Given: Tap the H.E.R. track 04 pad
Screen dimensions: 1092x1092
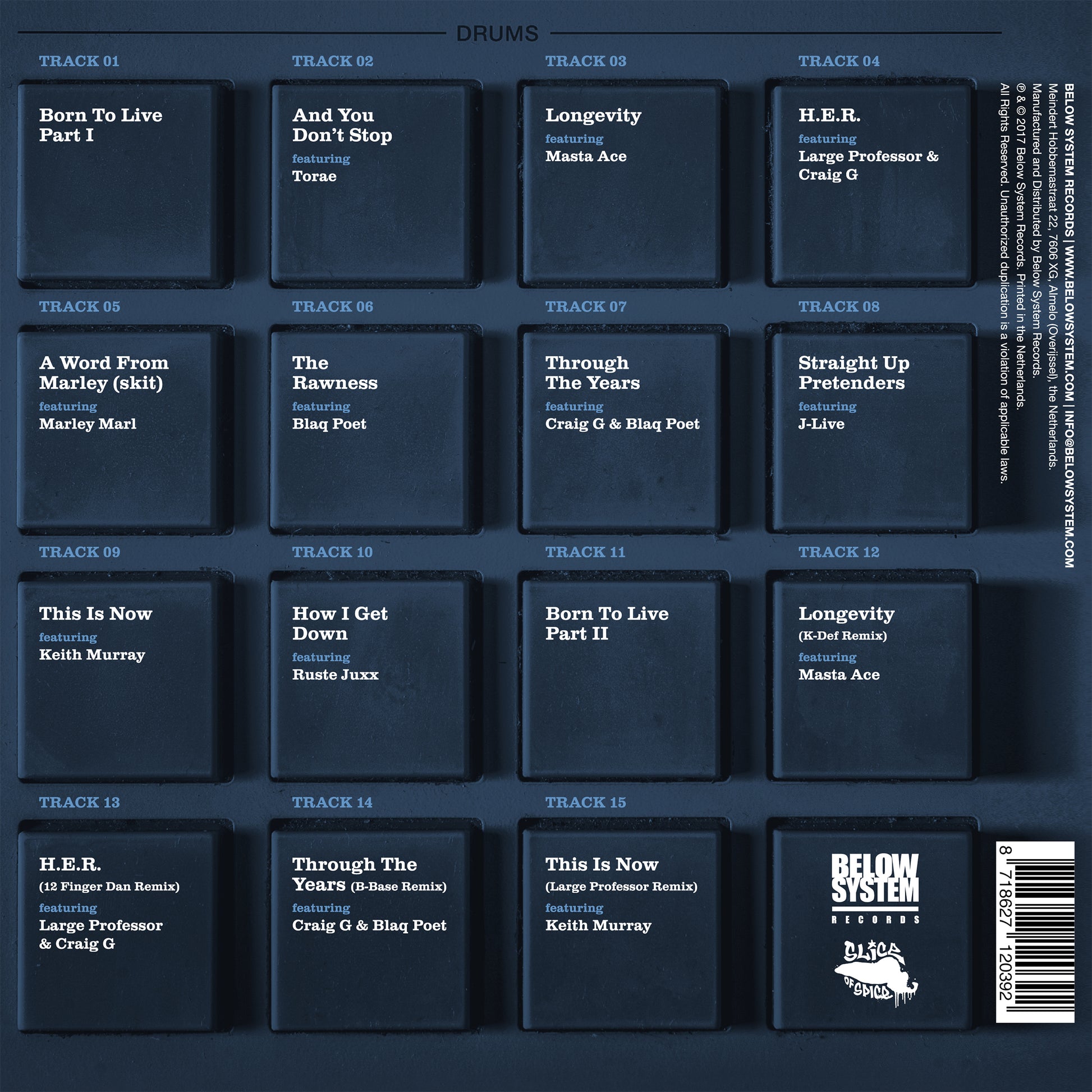Looking at the screenshot, I should (x=870, y=182).
